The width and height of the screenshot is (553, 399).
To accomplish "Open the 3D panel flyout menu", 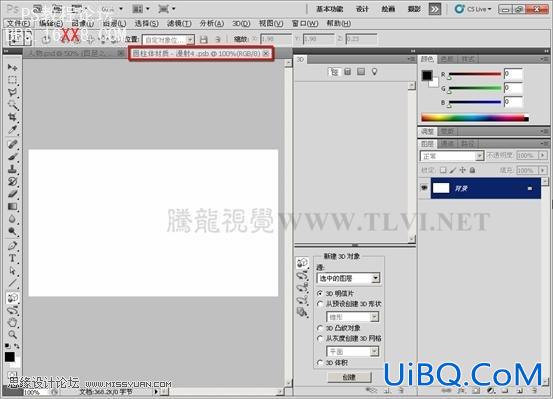I will [x=411, y=59].
